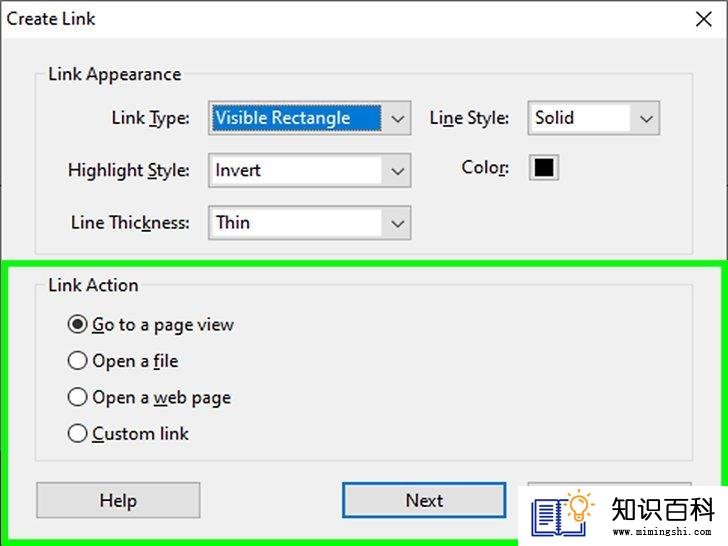Click the Create Link title bar text
The height and width of the screenshot is (546, 728).
pos(51,19)
